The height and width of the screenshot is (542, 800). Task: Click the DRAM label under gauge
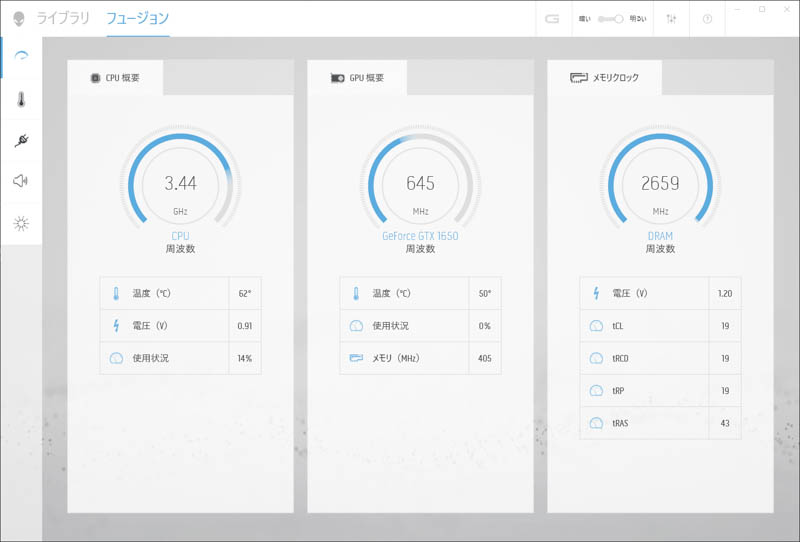click(x=660, y=236)
